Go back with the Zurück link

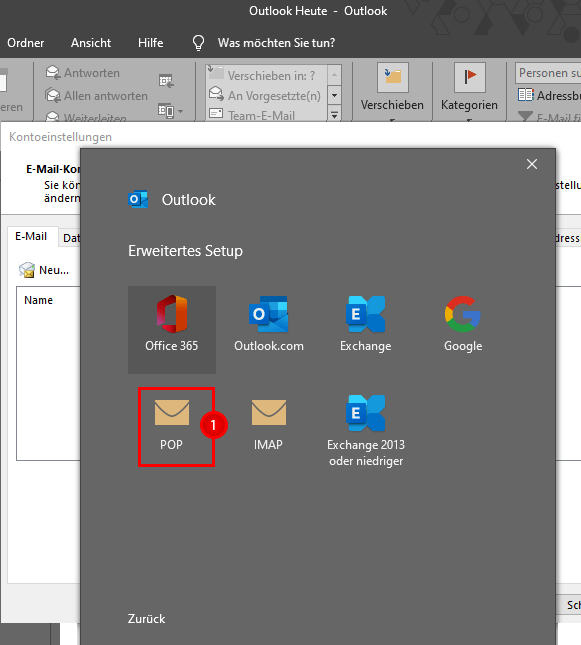[146, 619]
